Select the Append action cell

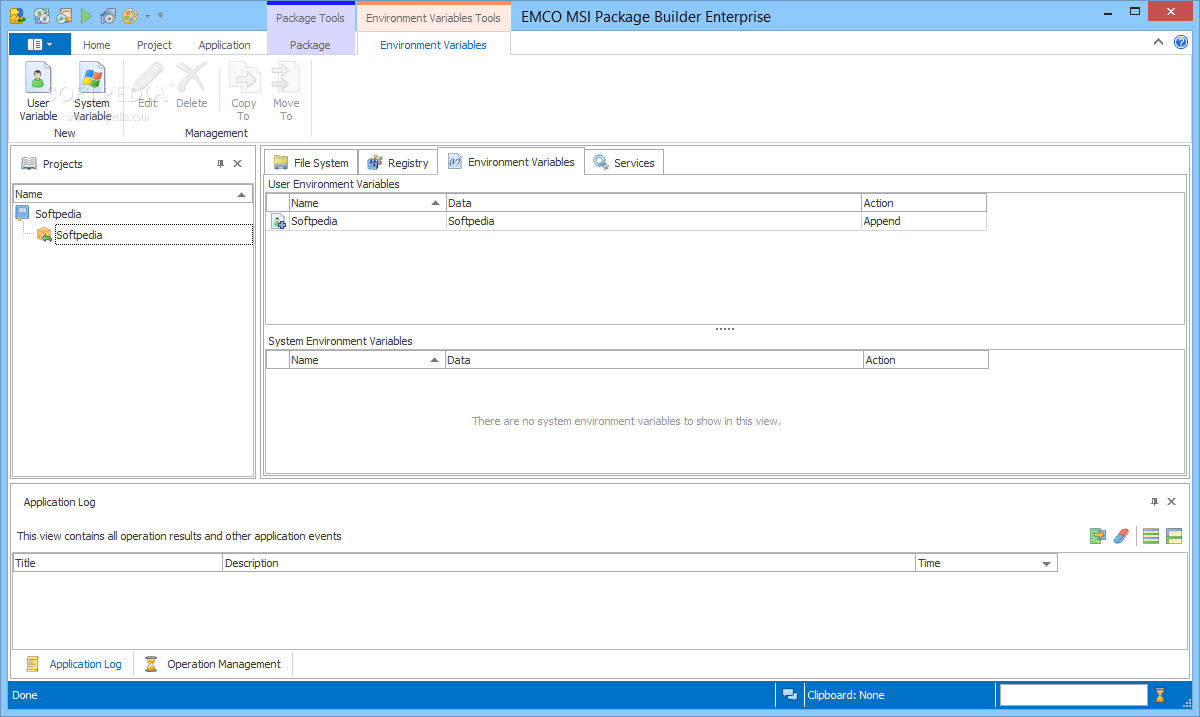tap(924, 221)
